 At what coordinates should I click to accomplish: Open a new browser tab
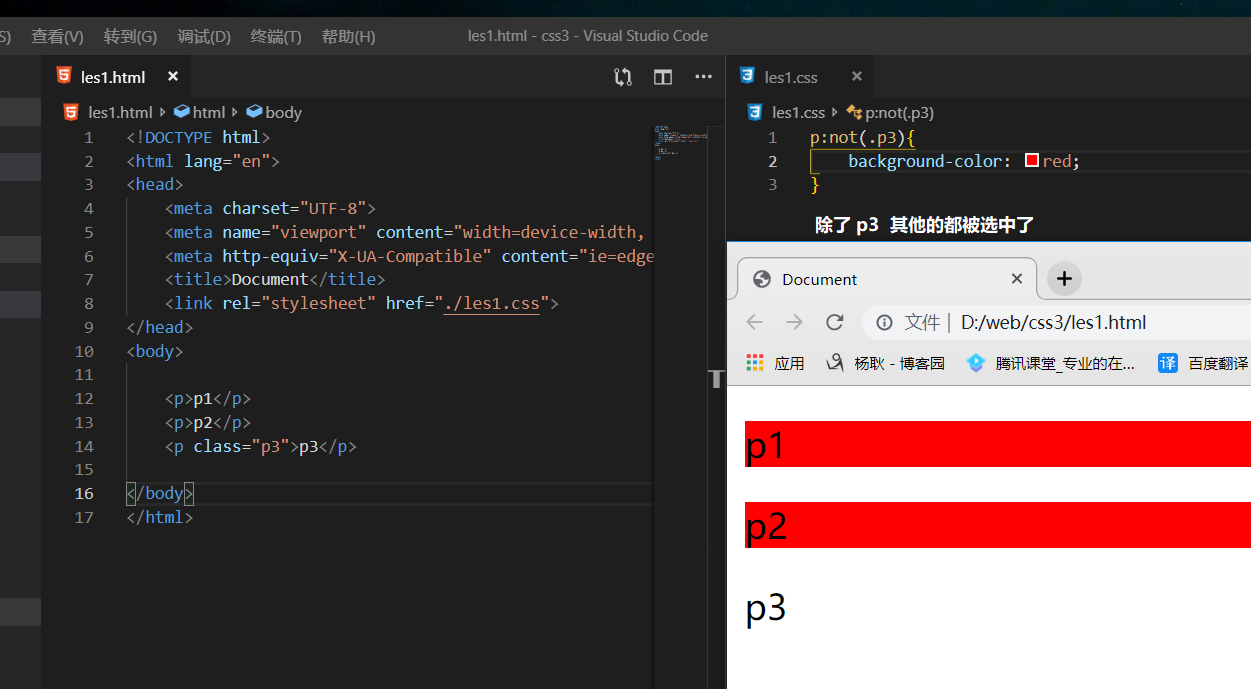point(1064,279)
